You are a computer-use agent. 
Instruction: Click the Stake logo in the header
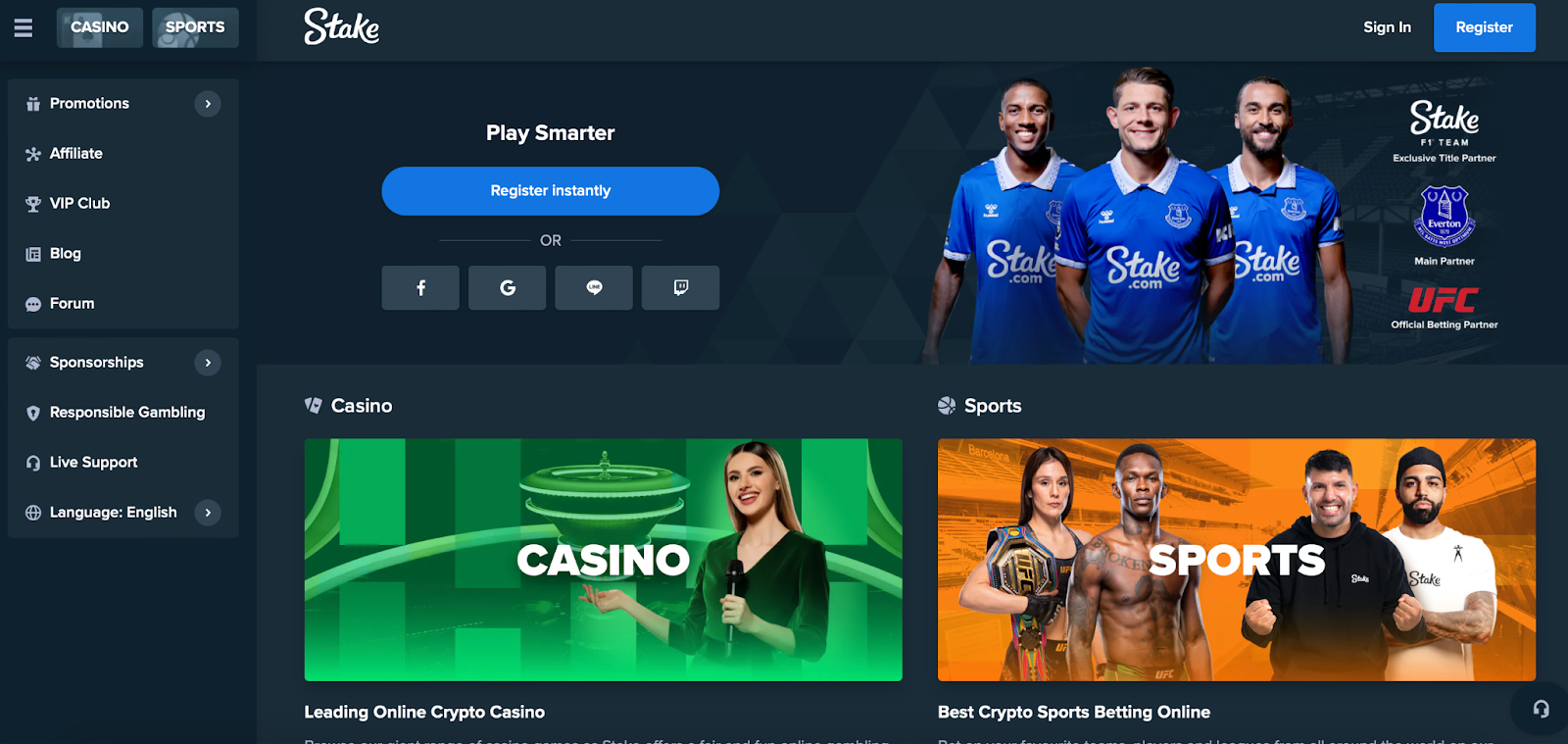point(341,26)
